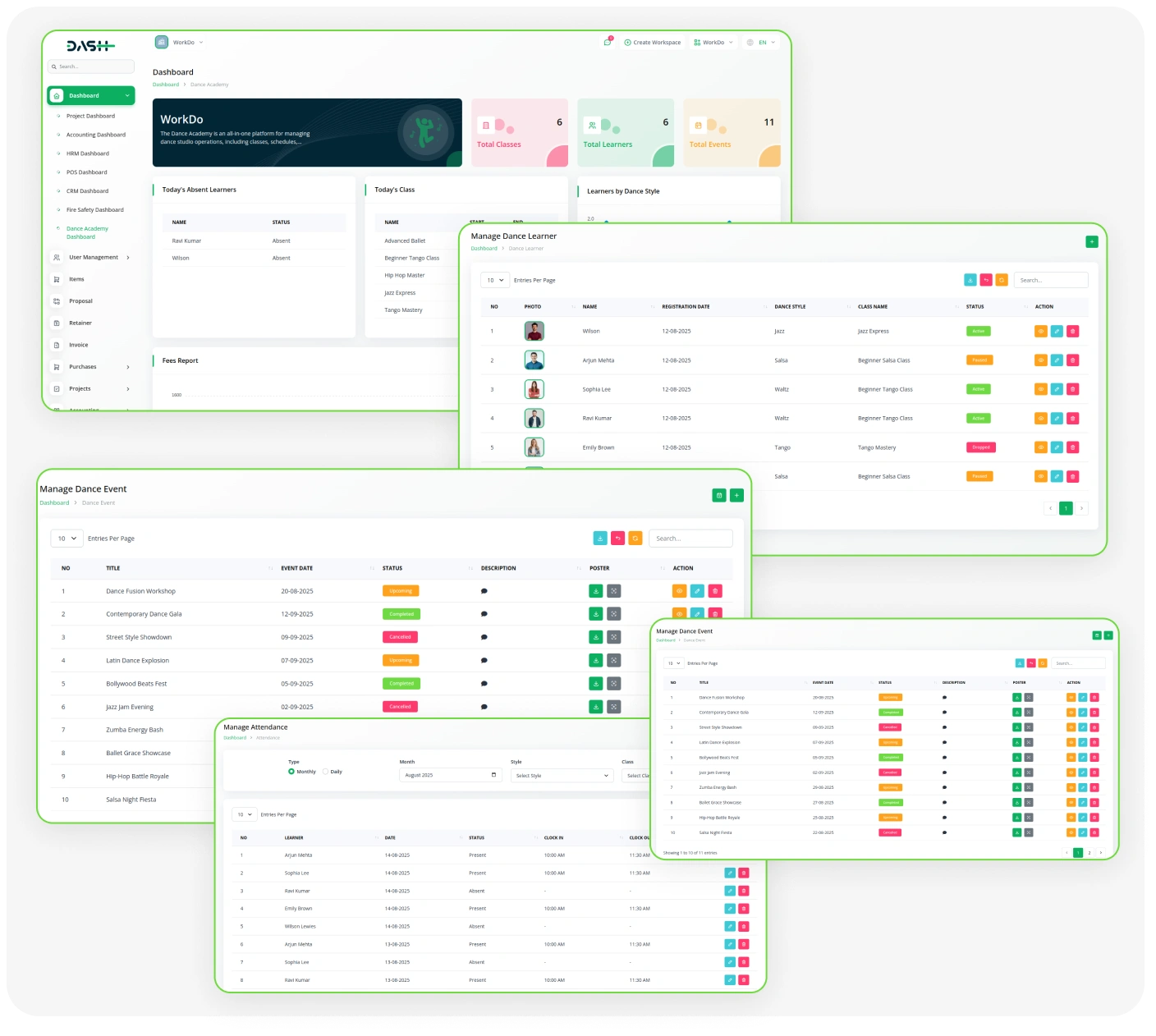Open description comment icon for Street Style Showdown
Screen dimensions: 1156x1036
click(x=484, y=637)
